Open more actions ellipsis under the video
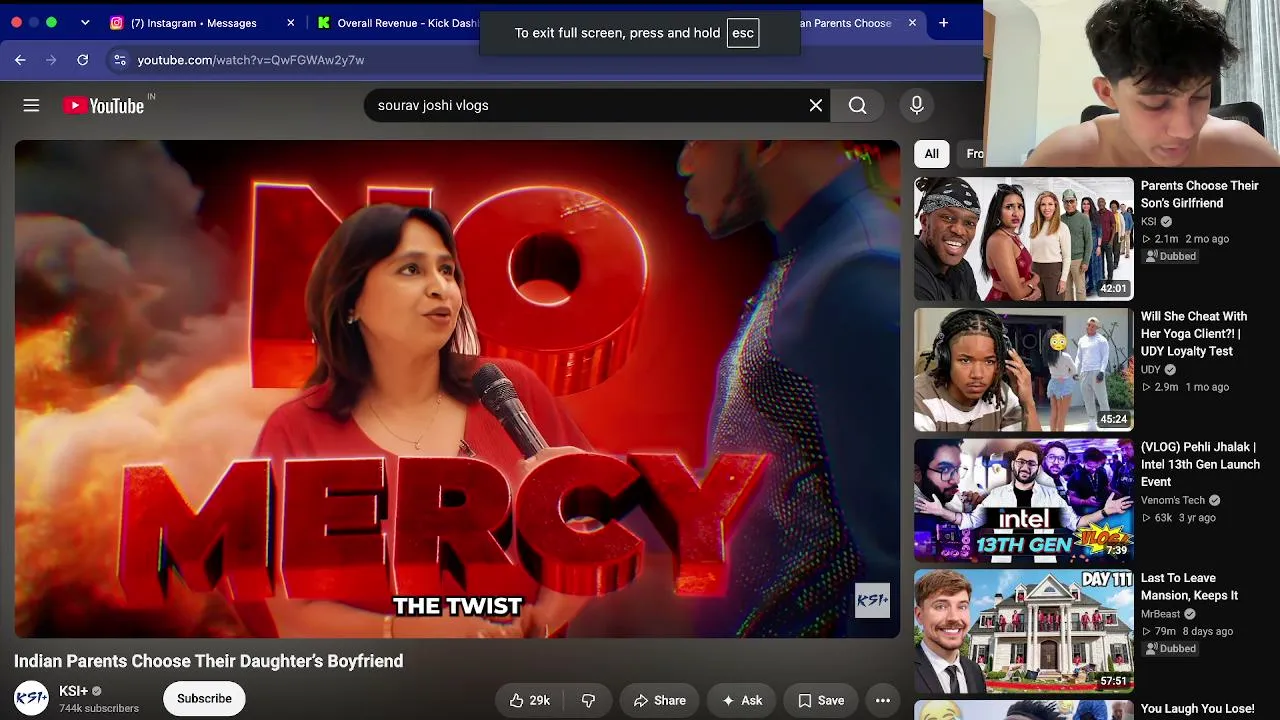 883,701
